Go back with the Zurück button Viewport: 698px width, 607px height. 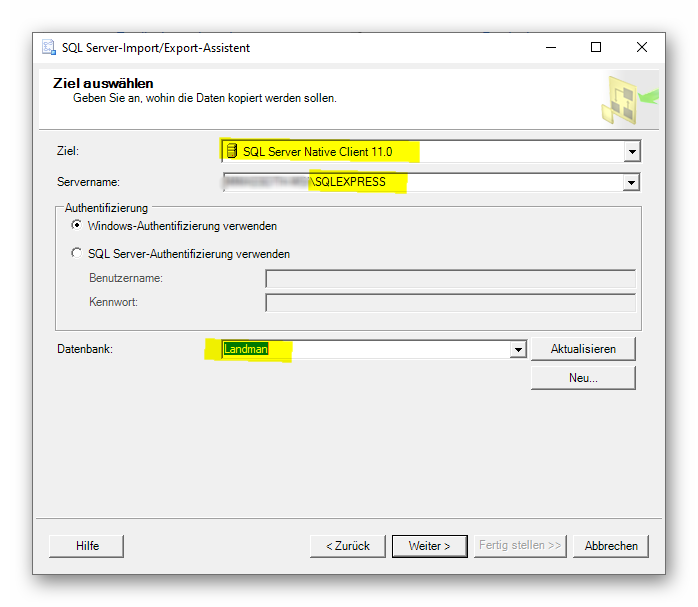[347, 546]
